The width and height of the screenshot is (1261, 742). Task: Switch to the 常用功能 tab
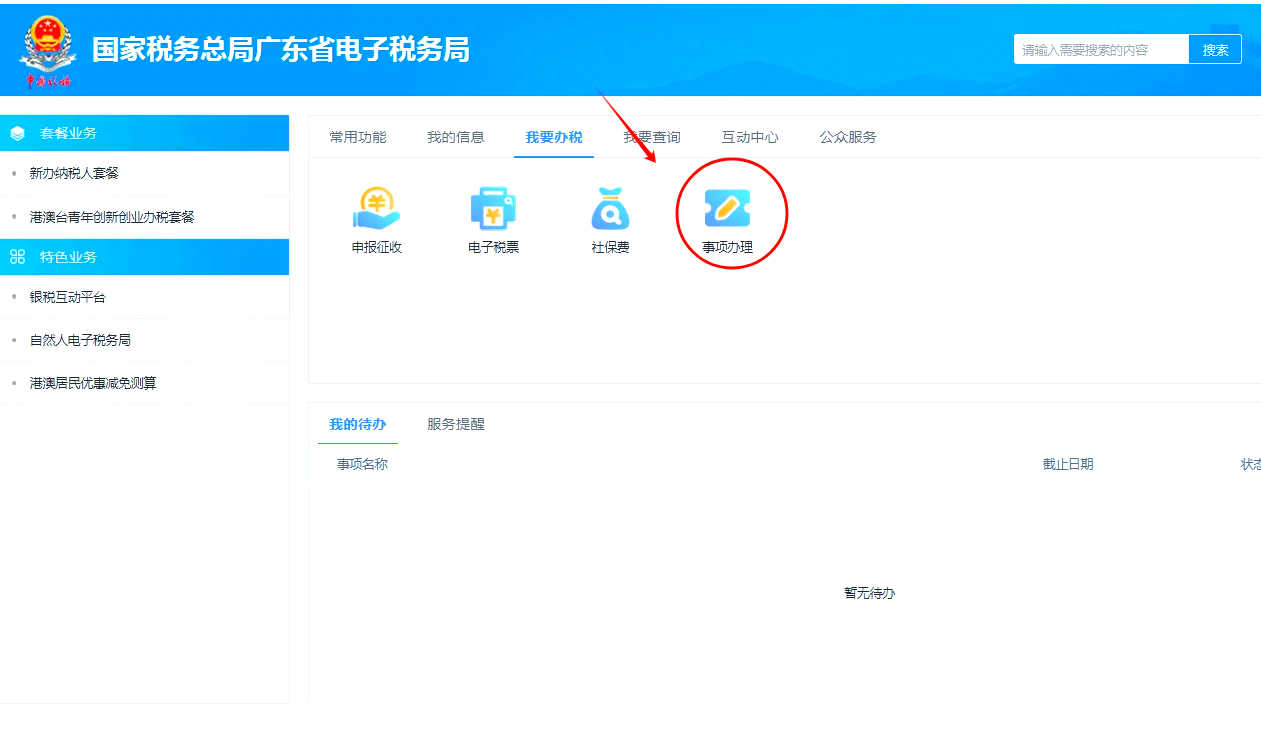click(358, 137)
